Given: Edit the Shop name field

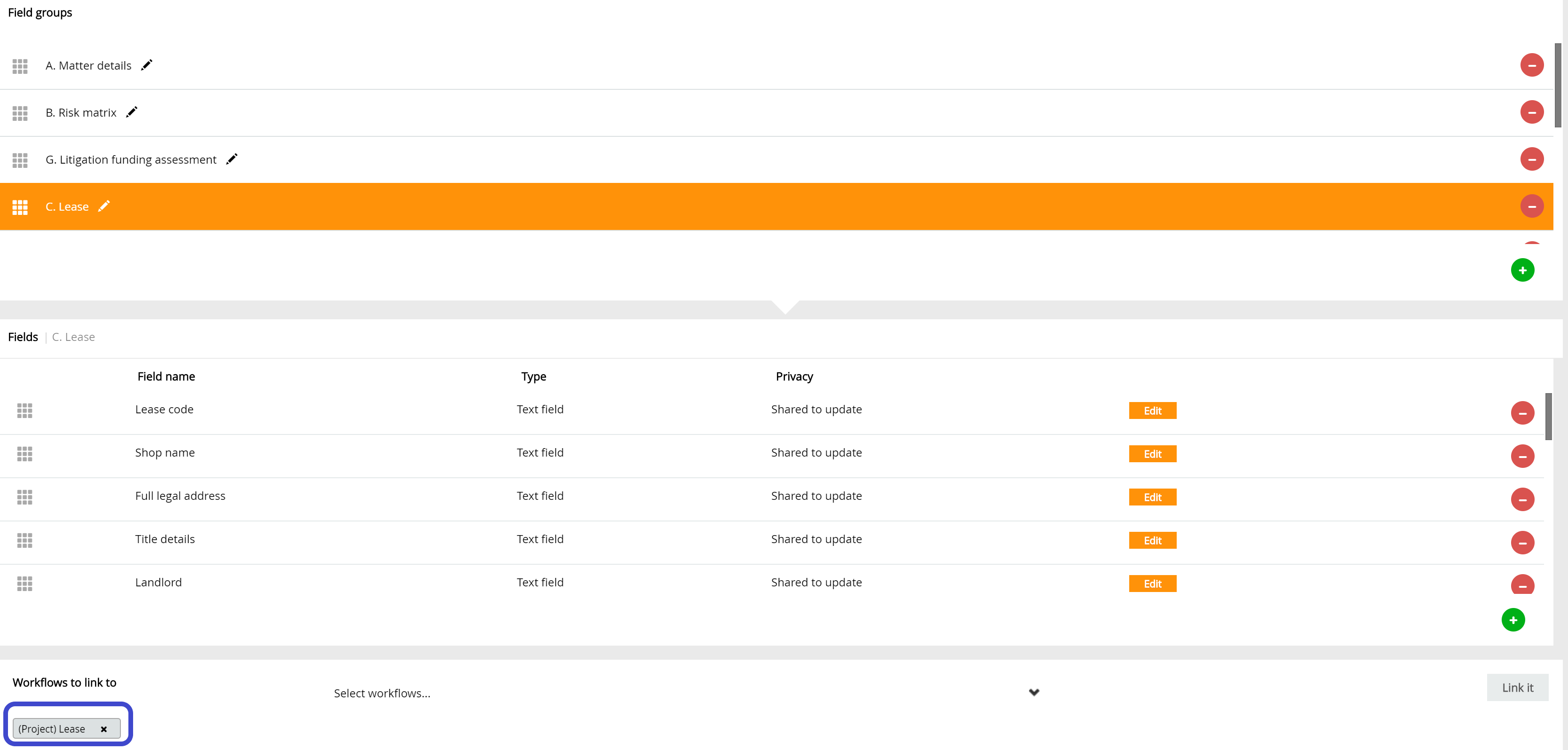Looking at the screenshot, I should tap(1152, 454).
